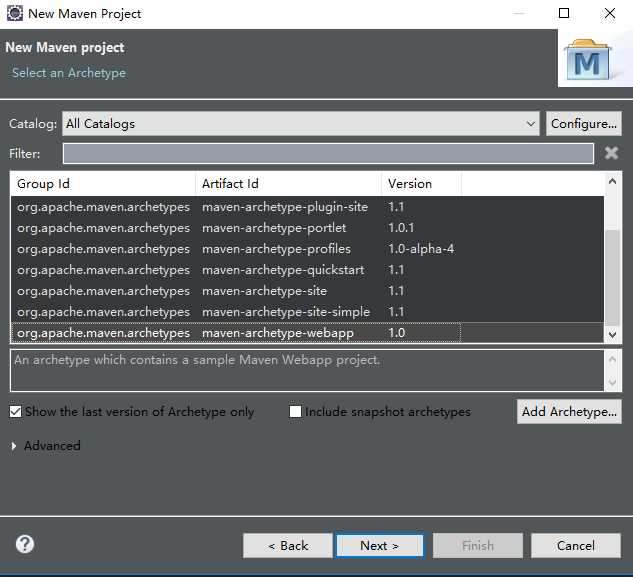The height and width of the screenshot is (577, 633).
Task: Select maven-archetype-site-simple archetype
Action: coord(307,312)
